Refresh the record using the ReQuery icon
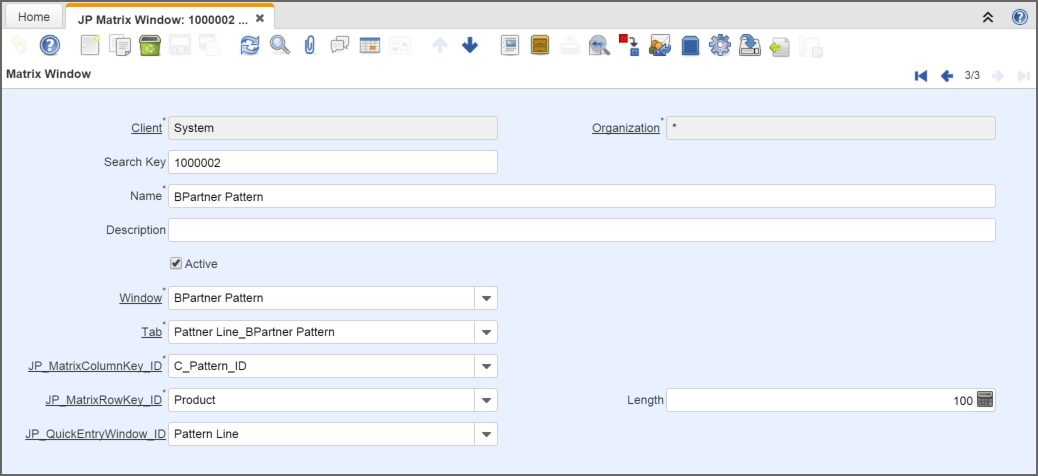Image resolution: width=1038 pixels, height=476 pixels. click(x=249, y=46)
